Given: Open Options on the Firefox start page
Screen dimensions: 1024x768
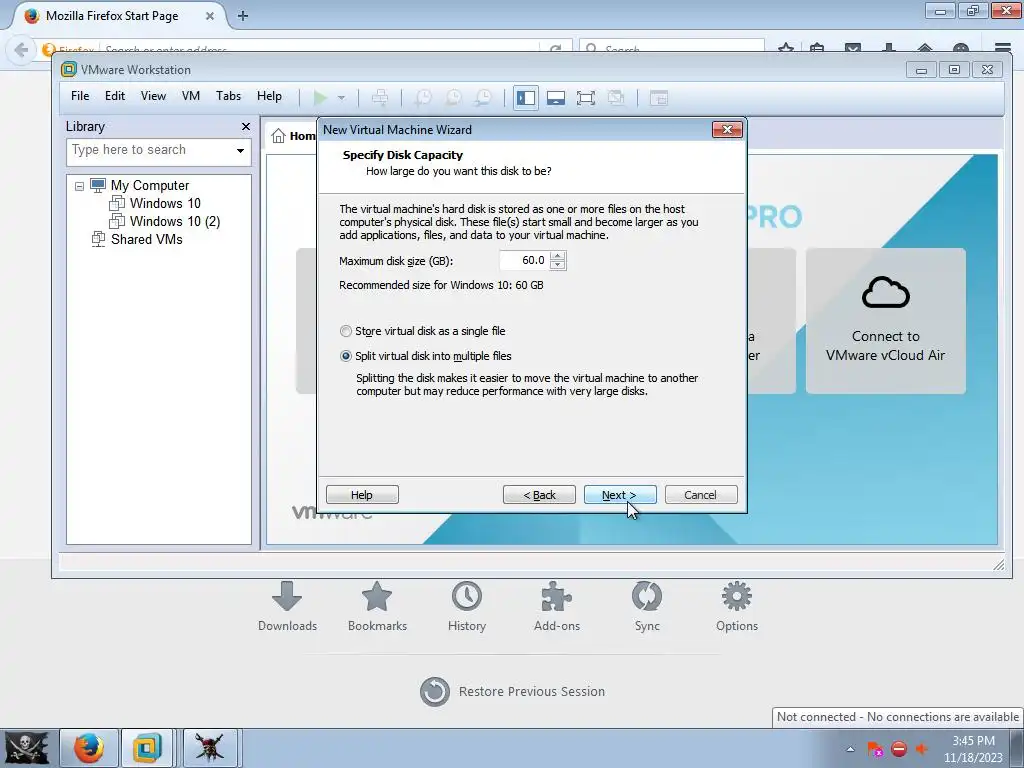Looking at the screenshot, I should point(737,607).
